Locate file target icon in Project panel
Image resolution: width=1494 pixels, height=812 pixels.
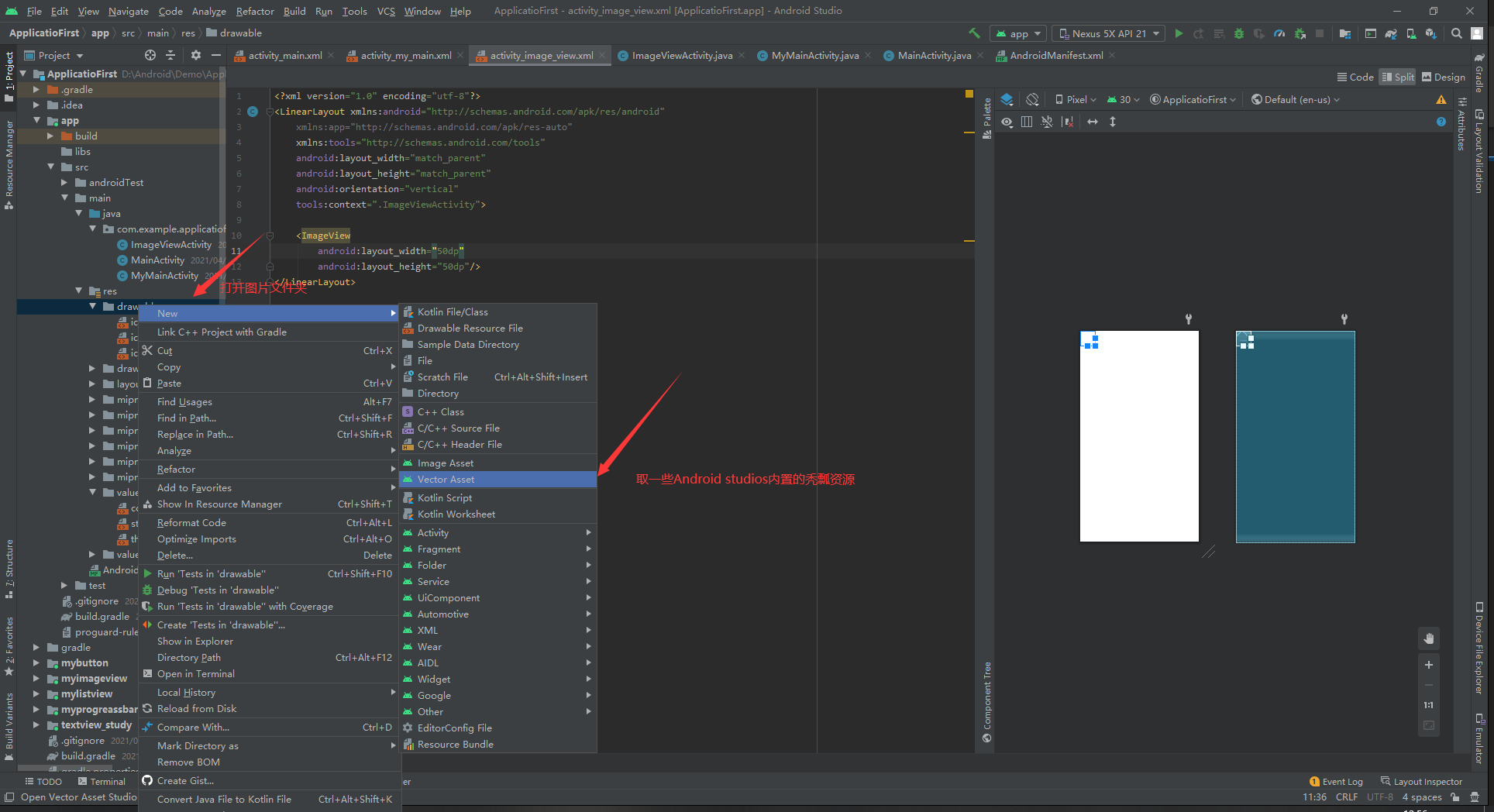tap(150, 55)
